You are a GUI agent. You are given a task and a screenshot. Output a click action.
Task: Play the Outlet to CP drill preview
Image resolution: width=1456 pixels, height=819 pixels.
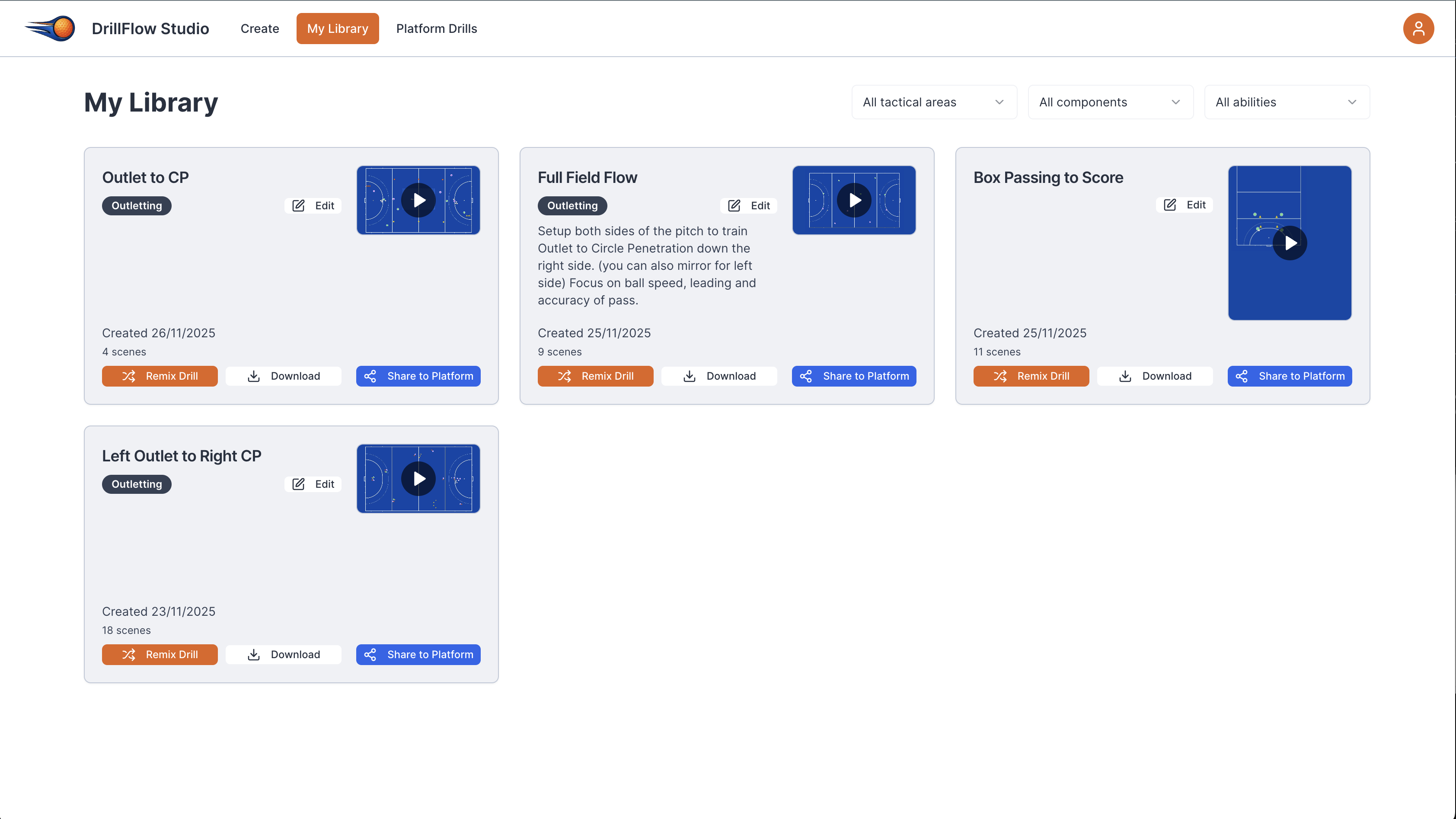[x=418, y=200]
